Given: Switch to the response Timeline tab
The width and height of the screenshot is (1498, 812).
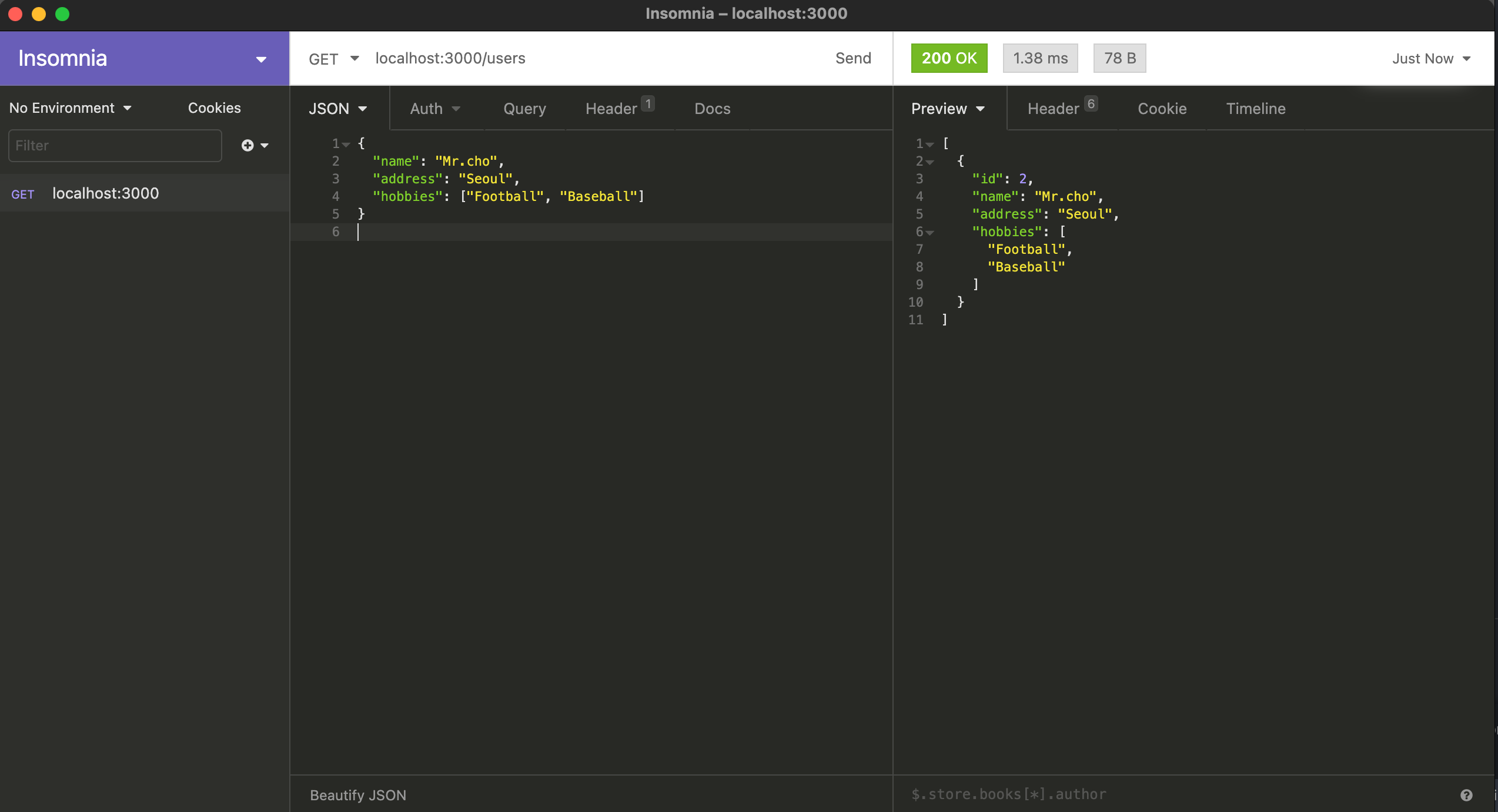Looking at the screenshot, I should (1255, 109).
